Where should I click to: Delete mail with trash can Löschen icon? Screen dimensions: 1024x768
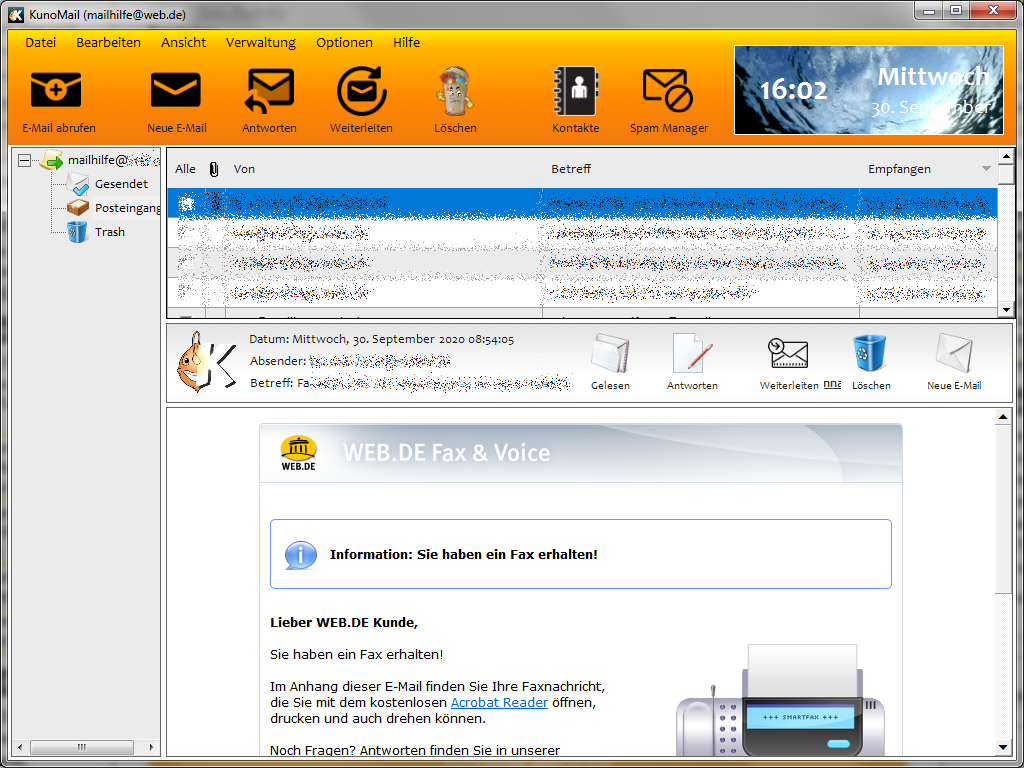[x=455, y=92]
